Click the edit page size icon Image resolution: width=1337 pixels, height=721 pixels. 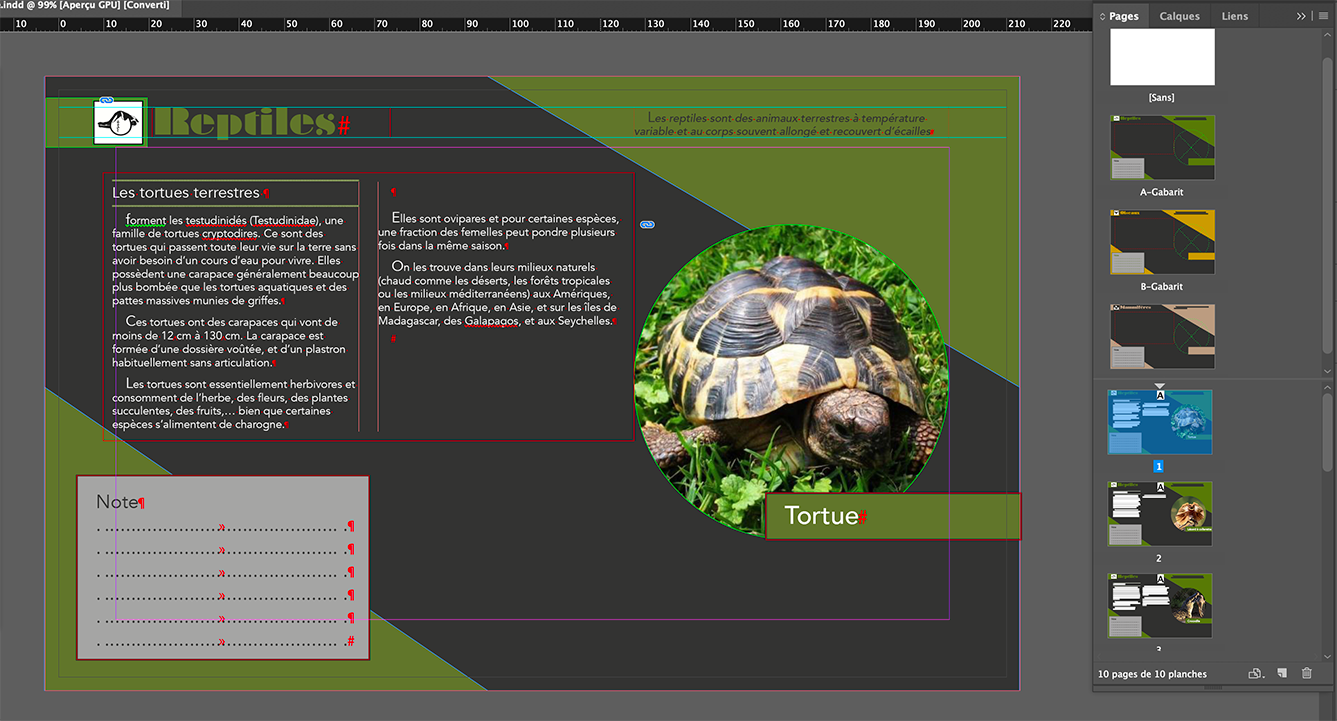1255,673
